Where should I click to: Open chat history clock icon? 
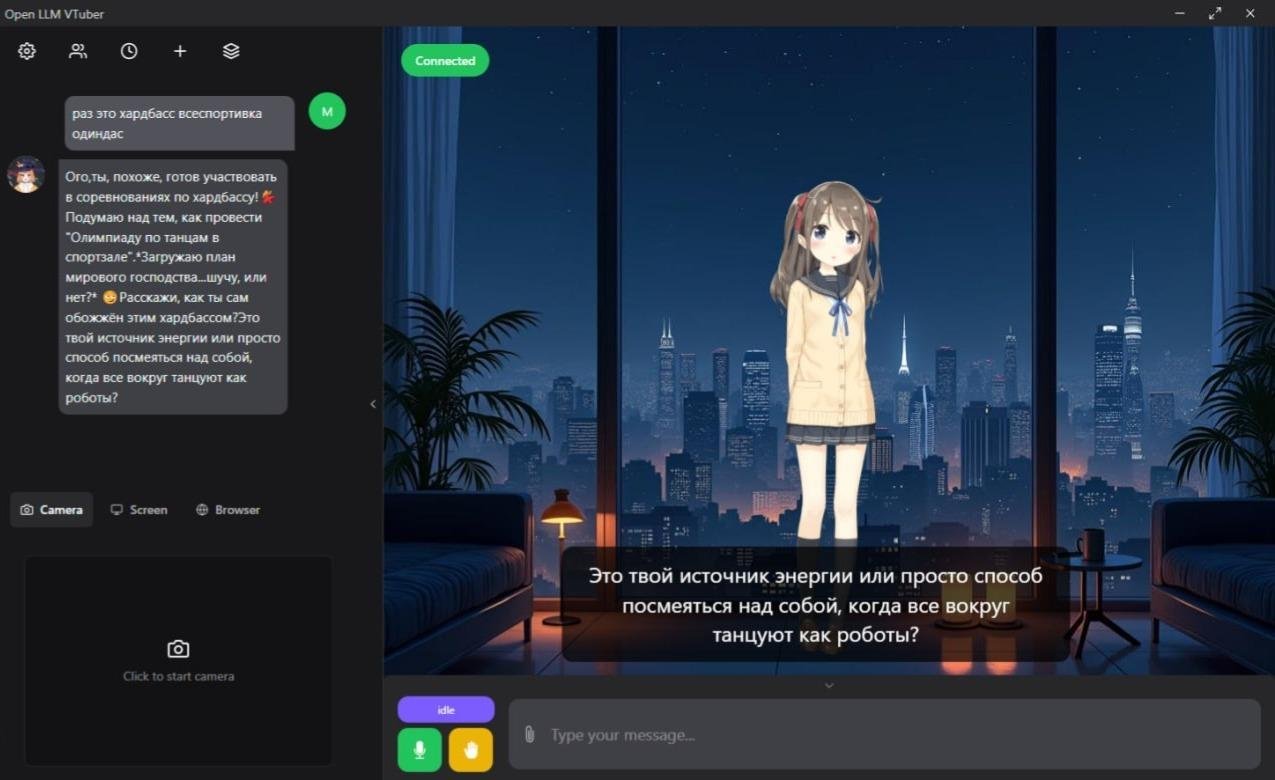(129, 51)
